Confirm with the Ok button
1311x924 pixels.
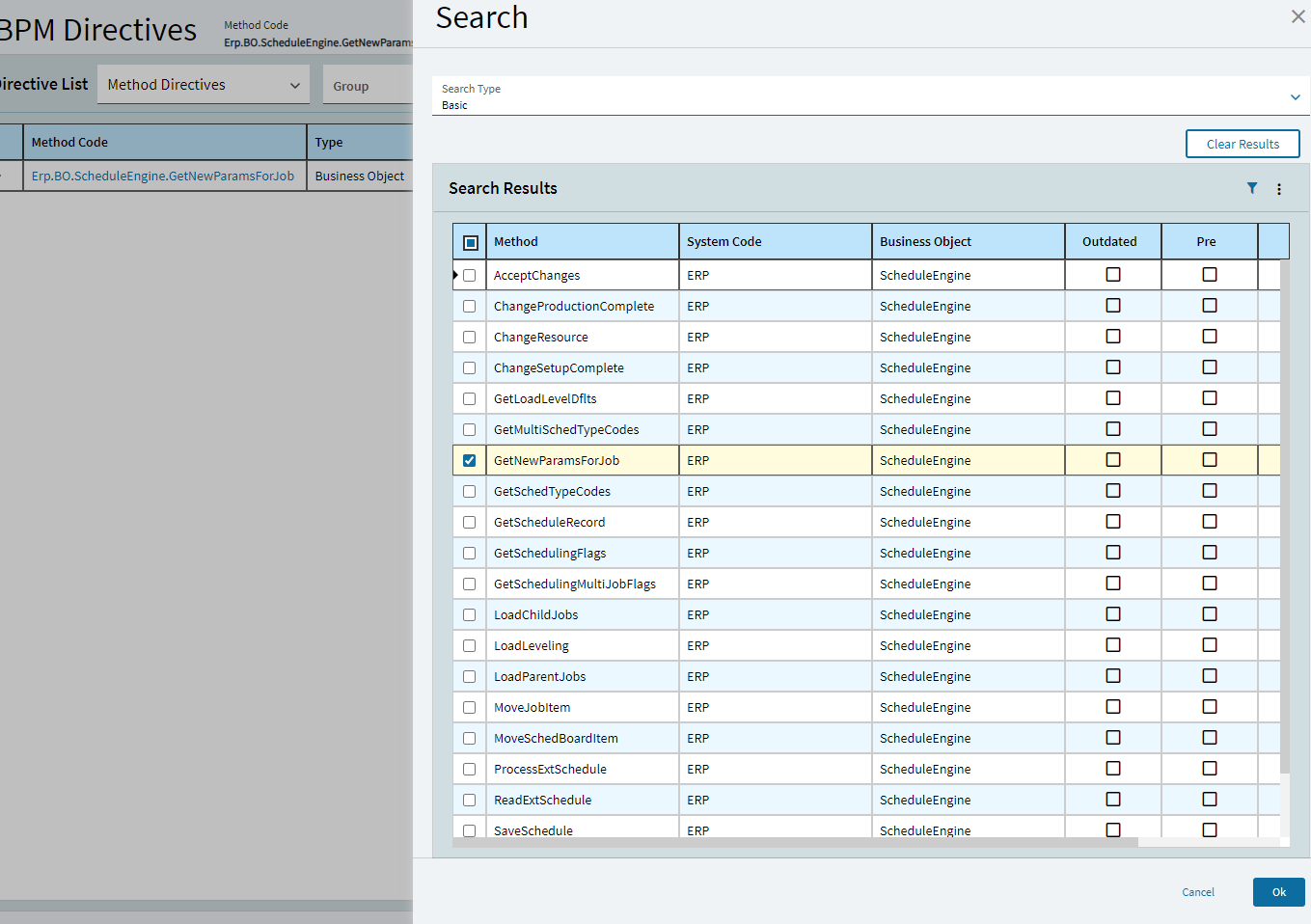[1279, 892]
